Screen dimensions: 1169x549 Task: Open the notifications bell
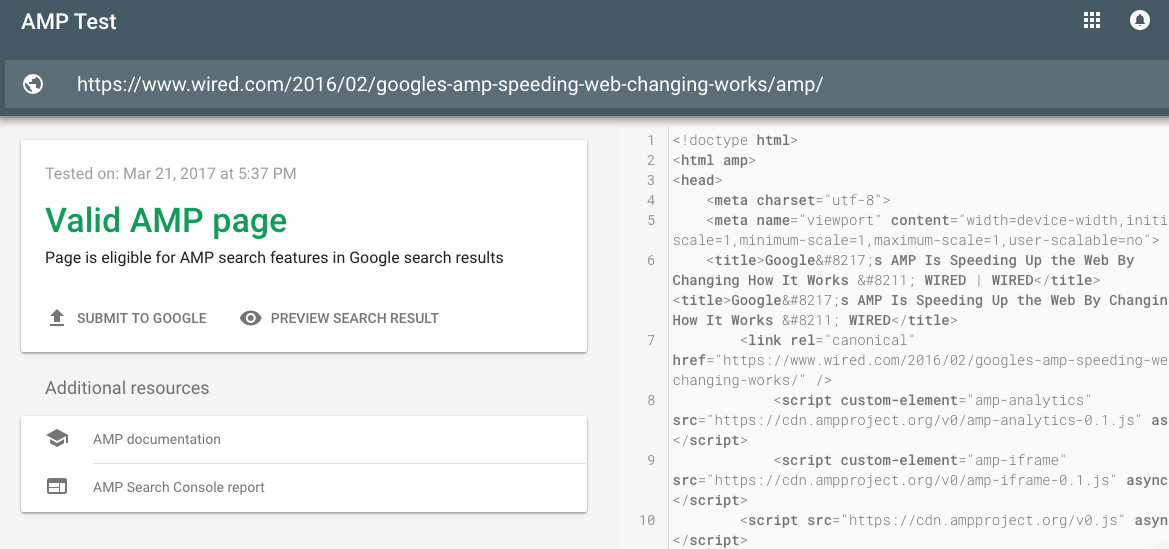1139,21
